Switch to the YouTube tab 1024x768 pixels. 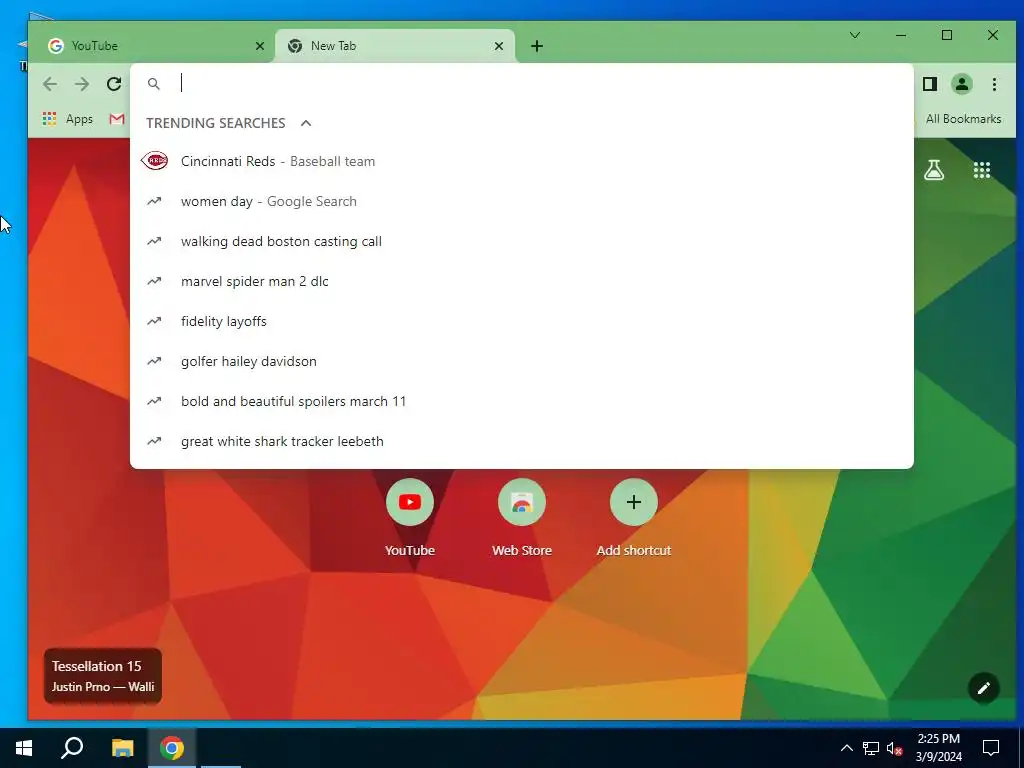coord(150,46)
